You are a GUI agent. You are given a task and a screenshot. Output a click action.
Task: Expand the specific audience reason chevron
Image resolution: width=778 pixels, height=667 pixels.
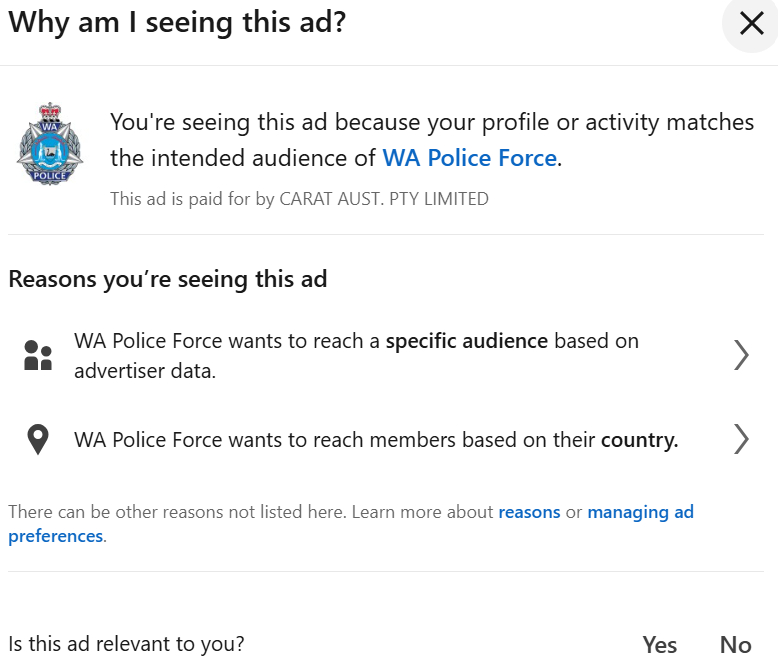click(x=741, y=355)
